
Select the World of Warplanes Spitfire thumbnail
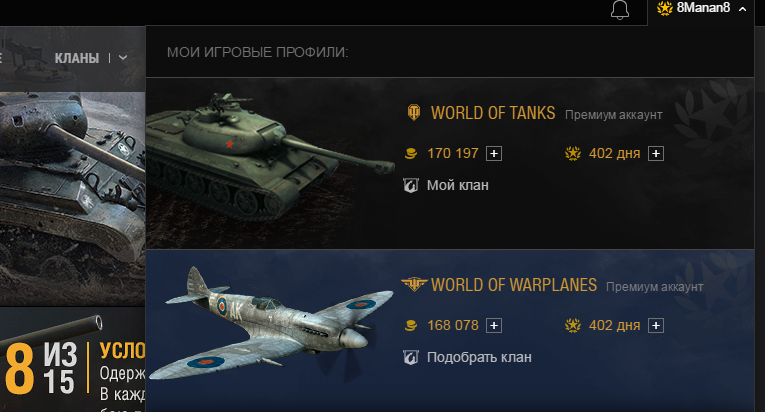[270, 325]
